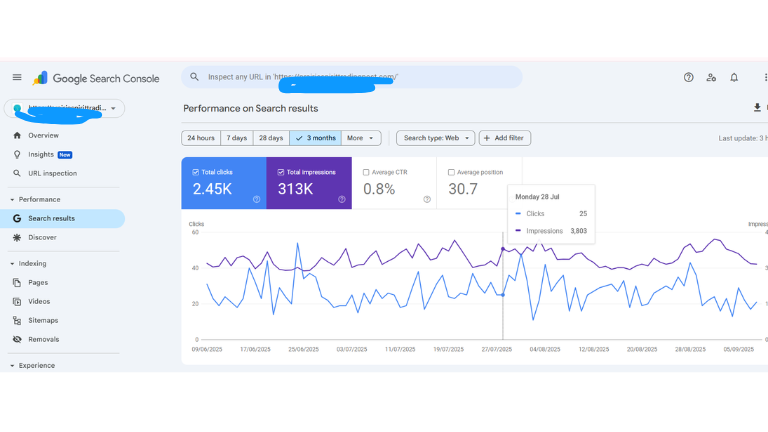This screenshot has width=768, height=432.
Task: Click the Overview home icon
Action: 17,136
